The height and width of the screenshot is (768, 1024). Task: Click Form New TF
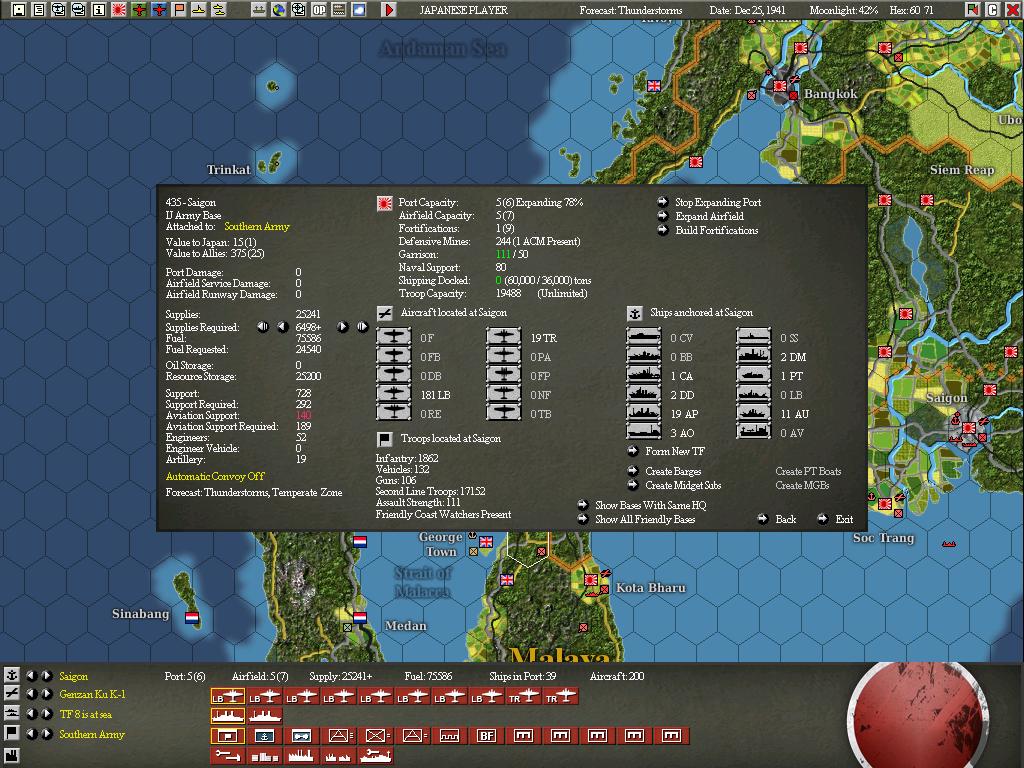point(675,451)
